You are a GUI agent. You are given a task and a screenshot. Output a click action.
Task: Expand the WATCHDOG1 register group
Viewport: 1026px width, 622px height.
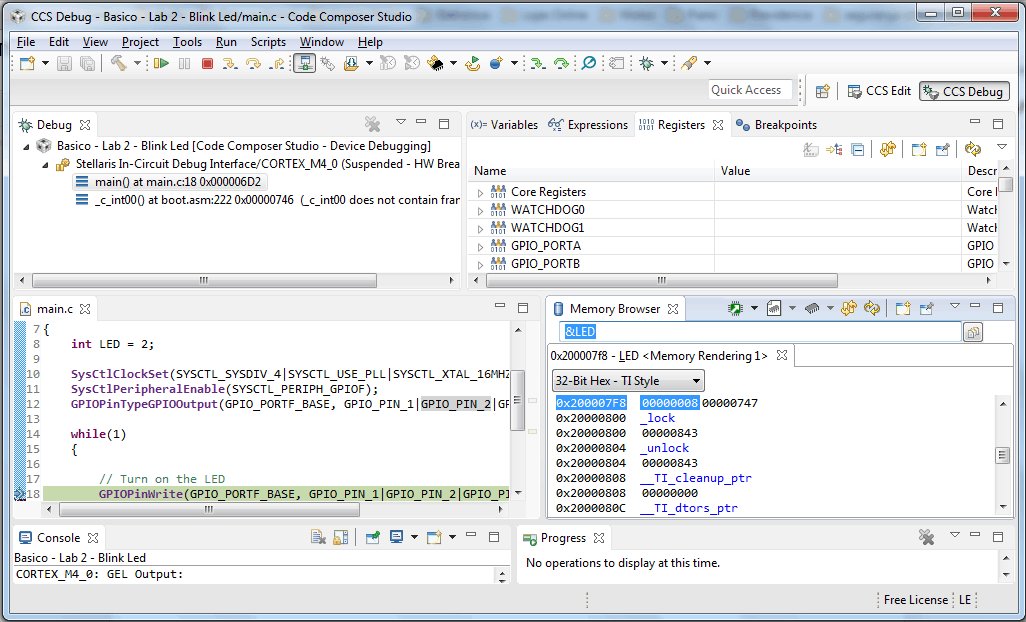pos(480,229)
